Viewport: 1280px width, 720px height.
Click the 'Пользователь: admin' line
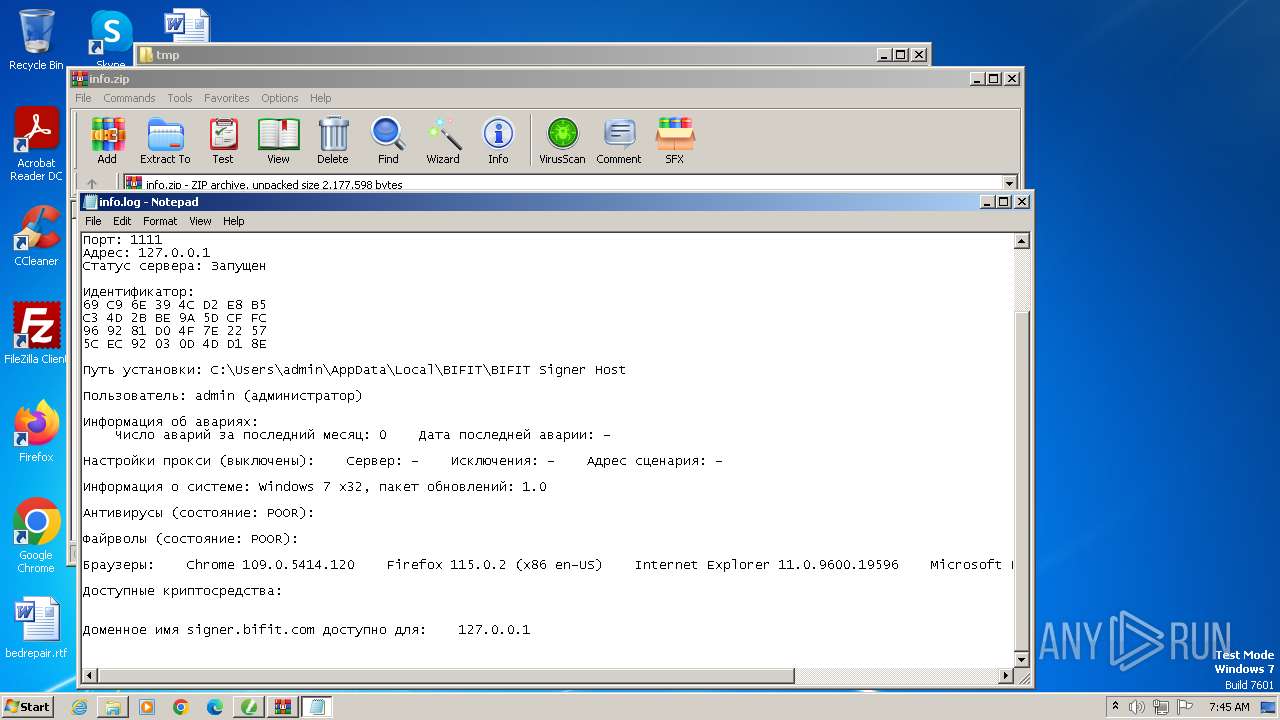point(222,396)
